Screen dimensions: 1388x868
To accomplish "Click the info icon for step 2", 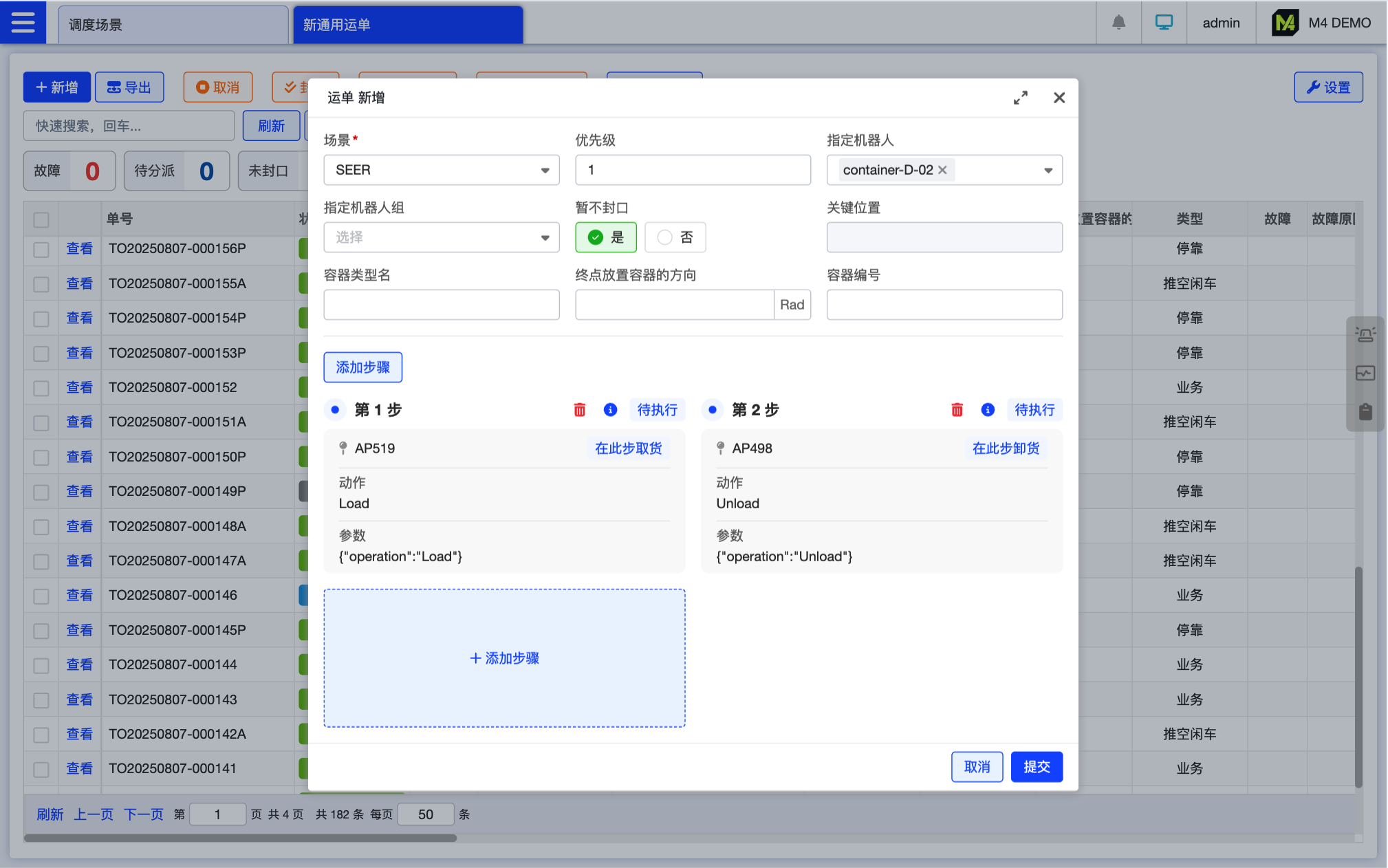I will (988, 410).
